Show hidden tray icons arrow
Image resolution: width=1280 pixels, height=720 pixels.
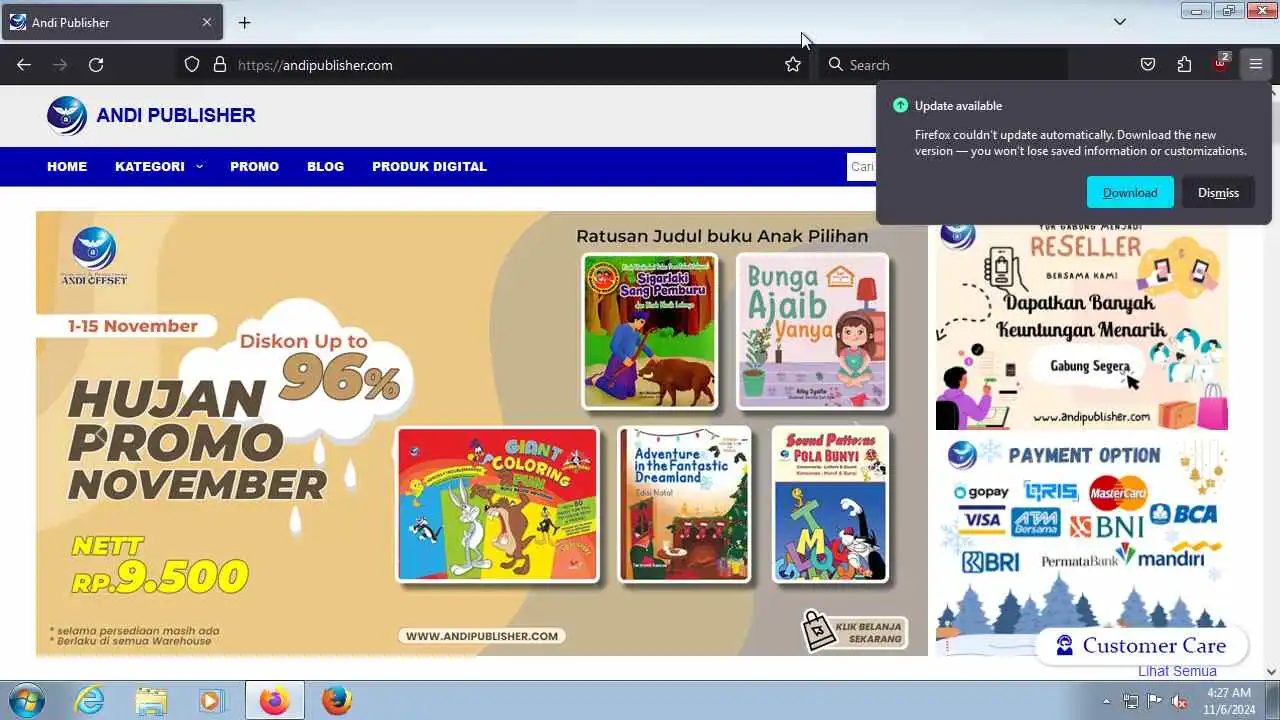tap(1106, 701)
